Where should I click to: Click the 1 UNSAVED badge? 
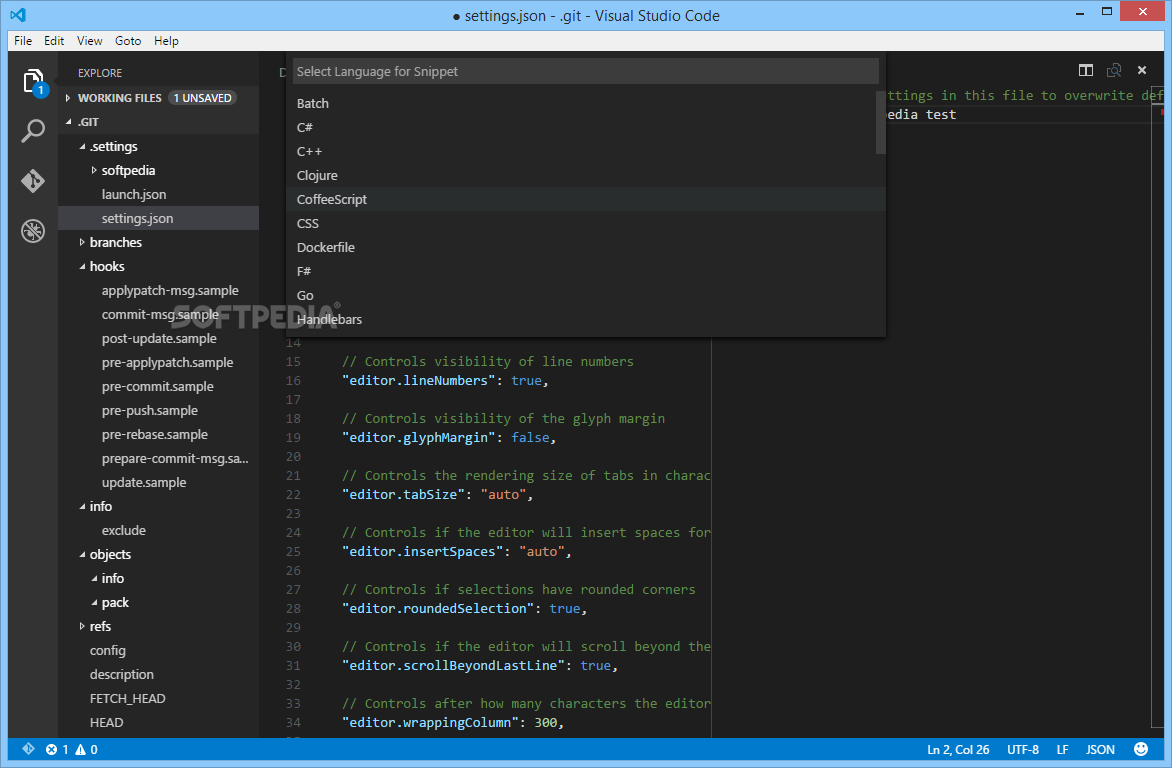click(x=203, y=98)
